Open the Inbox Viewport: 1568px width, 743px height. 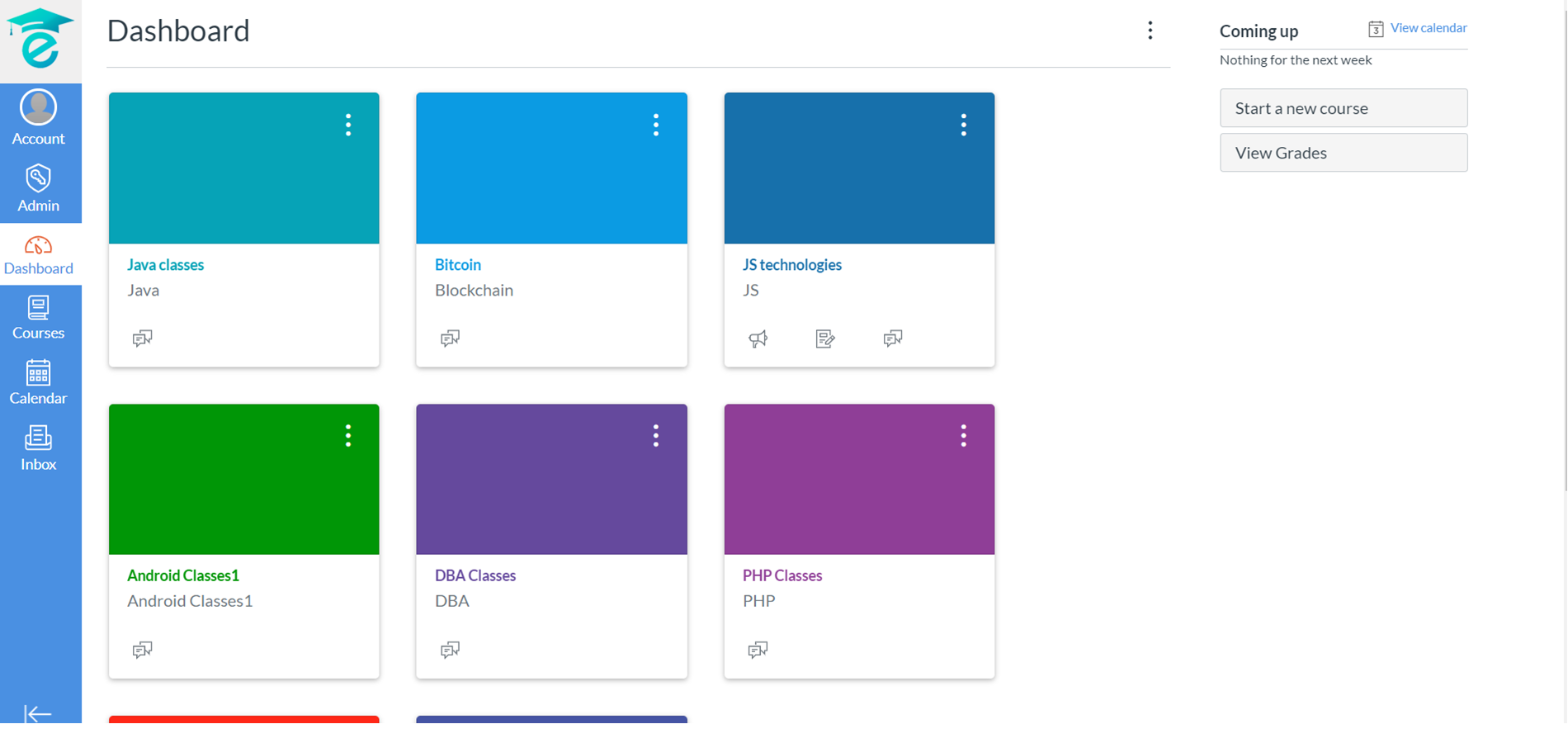(x=38, y=448)
